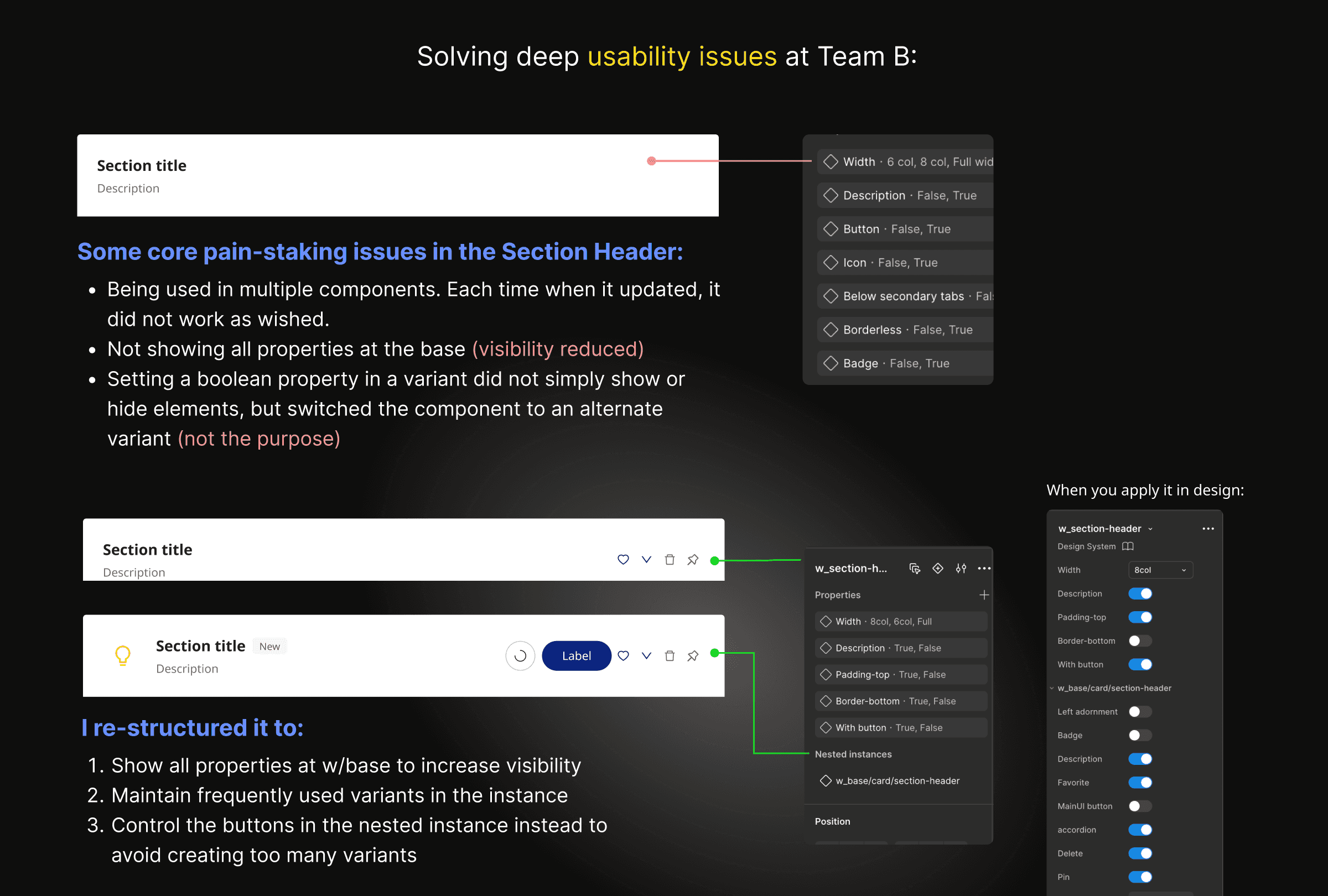Viewport: 1328px width, 896px height.
Task: Click the heart favorite icon in the lightbulb section header
Action: click(623, 655)
